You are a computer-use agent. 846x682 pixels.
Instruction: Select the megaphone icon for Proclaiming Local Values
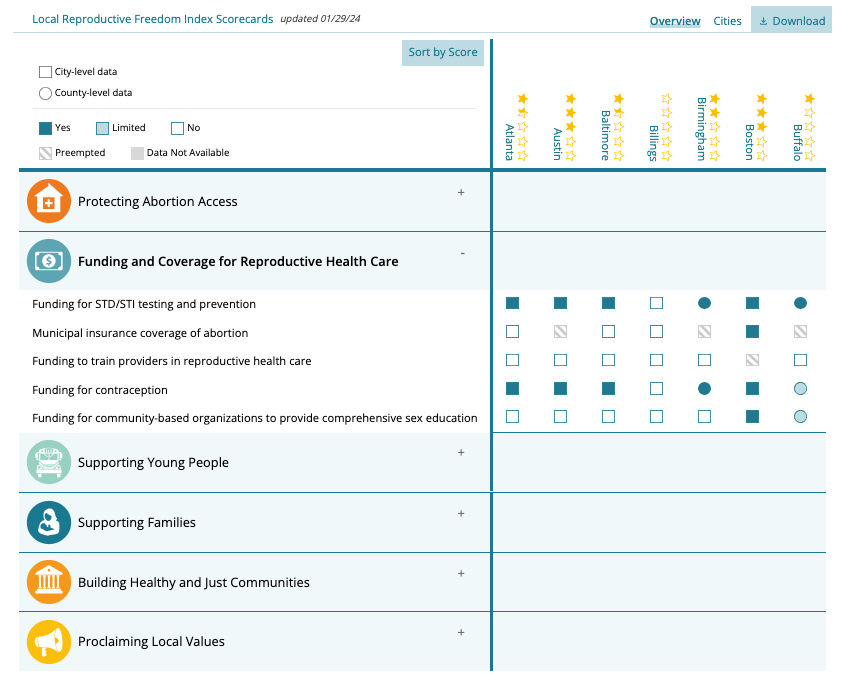(49, 642)
